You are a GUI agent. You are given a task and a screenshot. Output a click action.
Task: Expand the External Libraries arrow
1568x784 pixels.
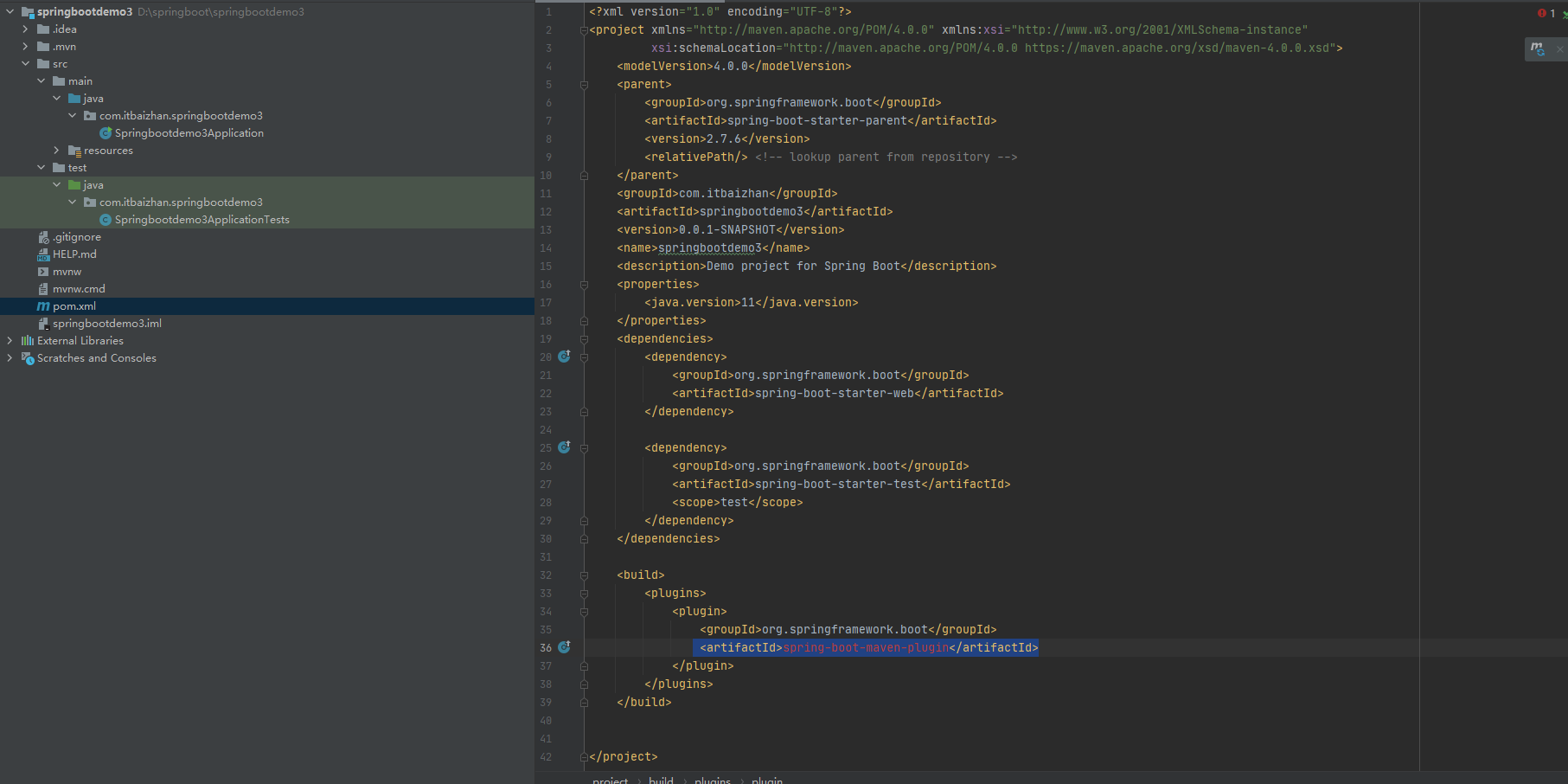(x=10, y=341)
